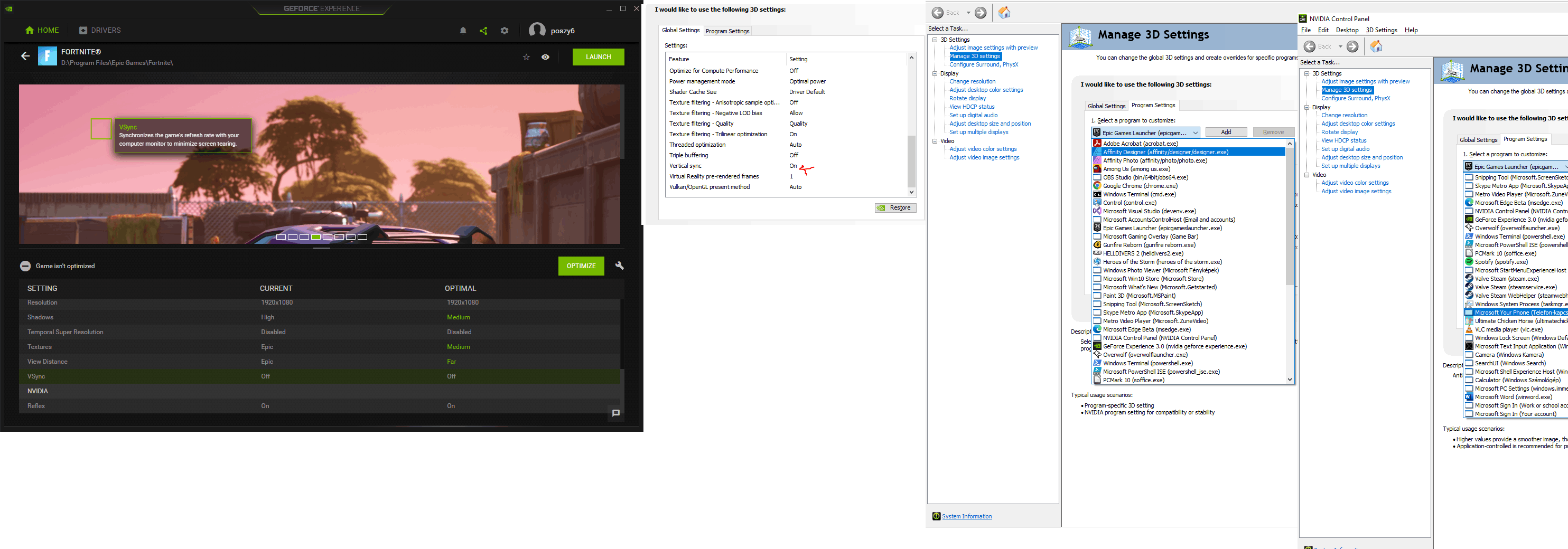Select the Vertical sync row in the Feature list
This screenshot has height=549, width=1568.
pyautogui.click(x=787, y=166)
